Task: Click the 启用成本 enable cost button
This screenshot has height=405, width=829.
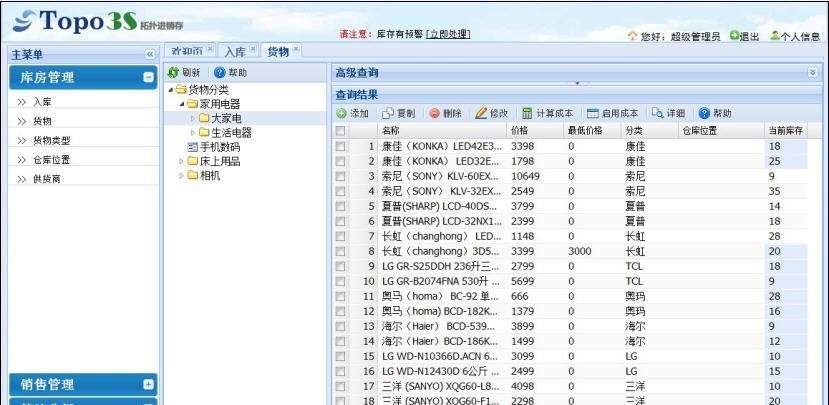Action: [x=613, y=113]
